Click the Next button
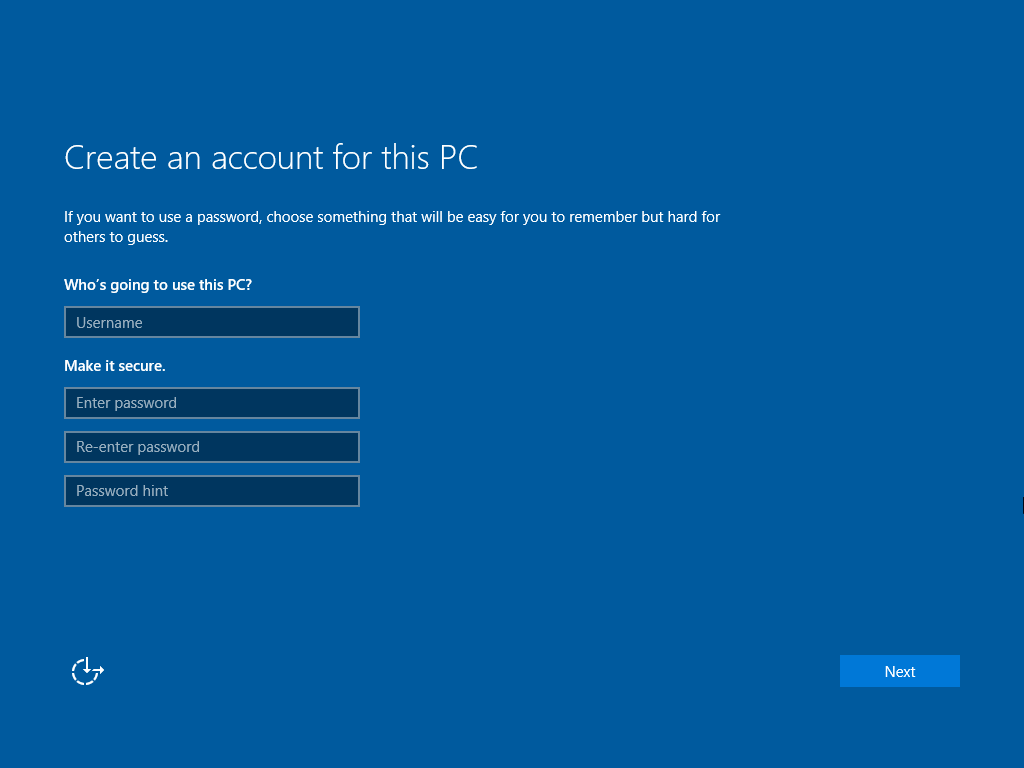 click(x=899, y=671)
